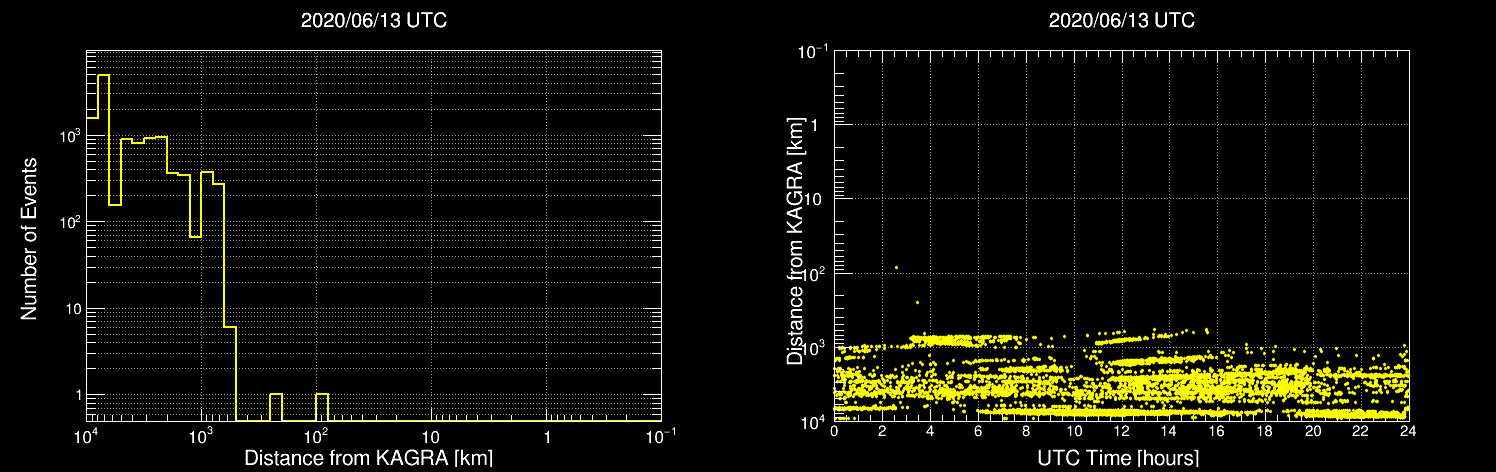Screen dimensions: 1496x472
Task: Click the "20" hour tick on UTC Time axis
Action: (1313, 430)
